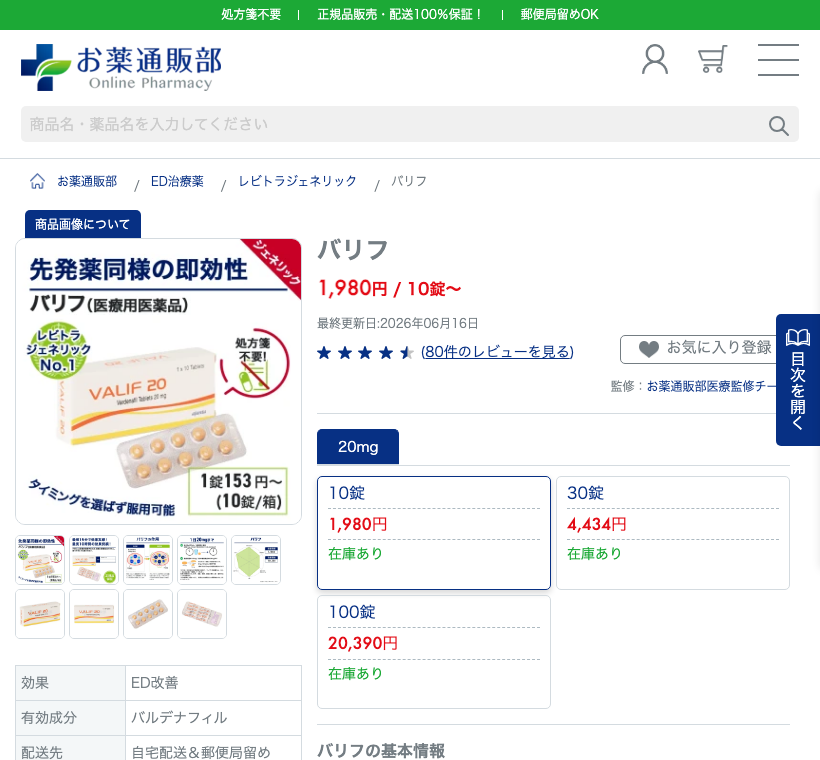Open the user account icon
The height and width of the screenshot is (760, 820).
click(x=655, y=59)
